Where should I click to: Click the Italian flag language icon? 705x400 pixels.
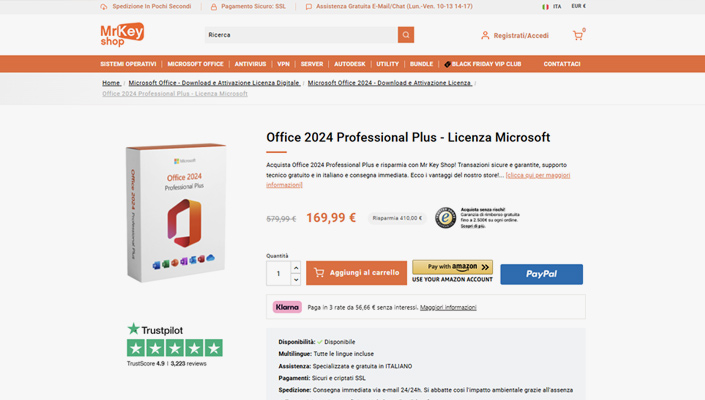pyautogui.click(x=545, y=6)
